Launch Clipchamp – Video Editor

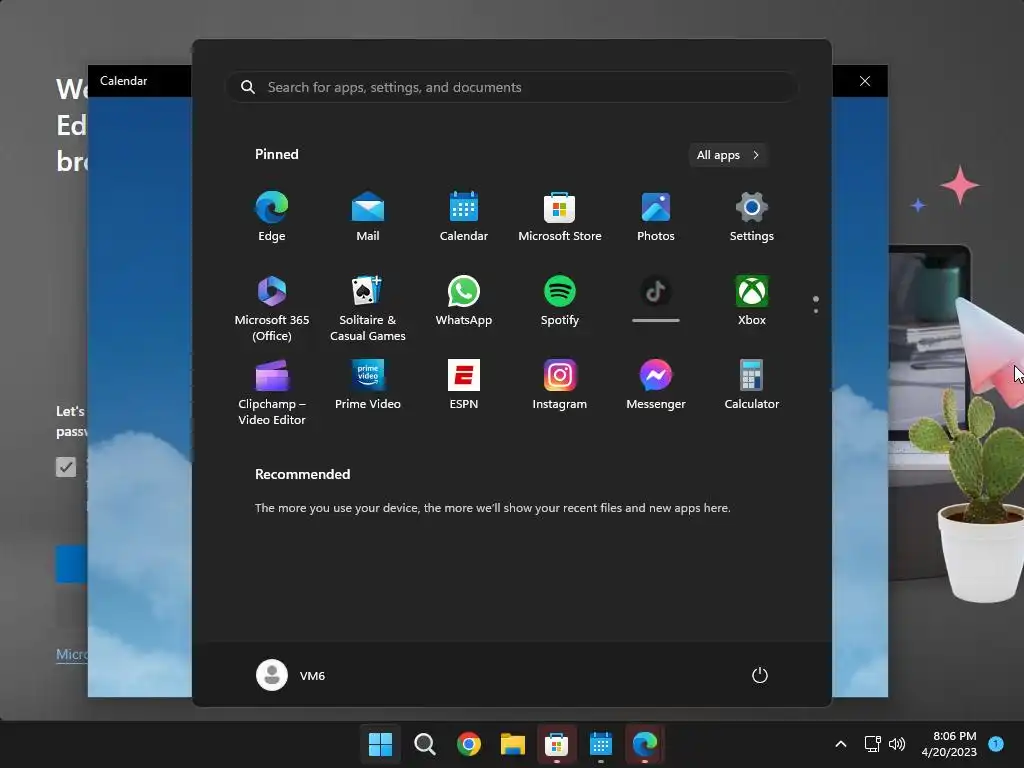click(x=272, y=392)
